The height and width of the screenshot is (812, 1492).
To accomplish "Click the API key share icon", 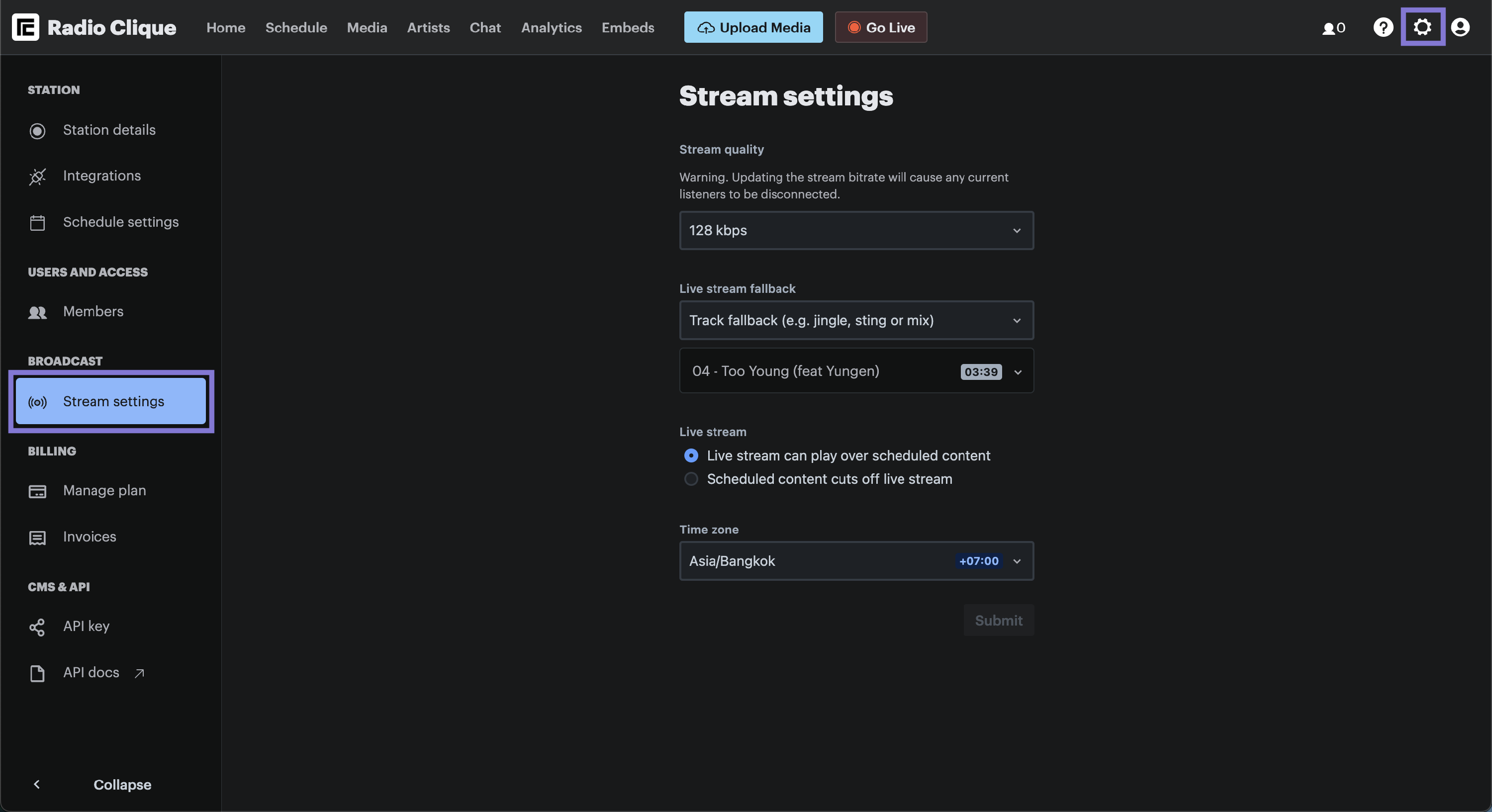I will coord(37,627).
